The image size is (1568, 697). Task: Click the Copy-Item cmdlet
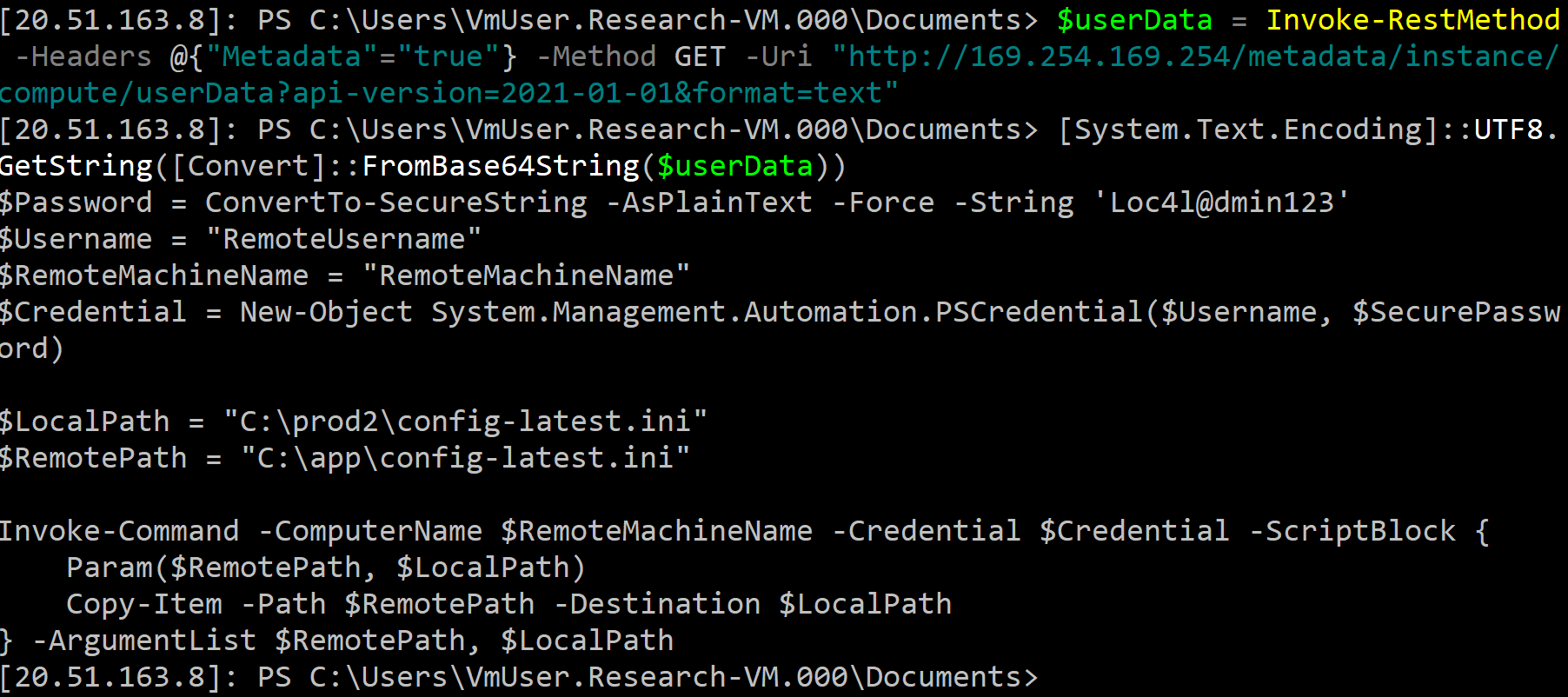point(143,604)
